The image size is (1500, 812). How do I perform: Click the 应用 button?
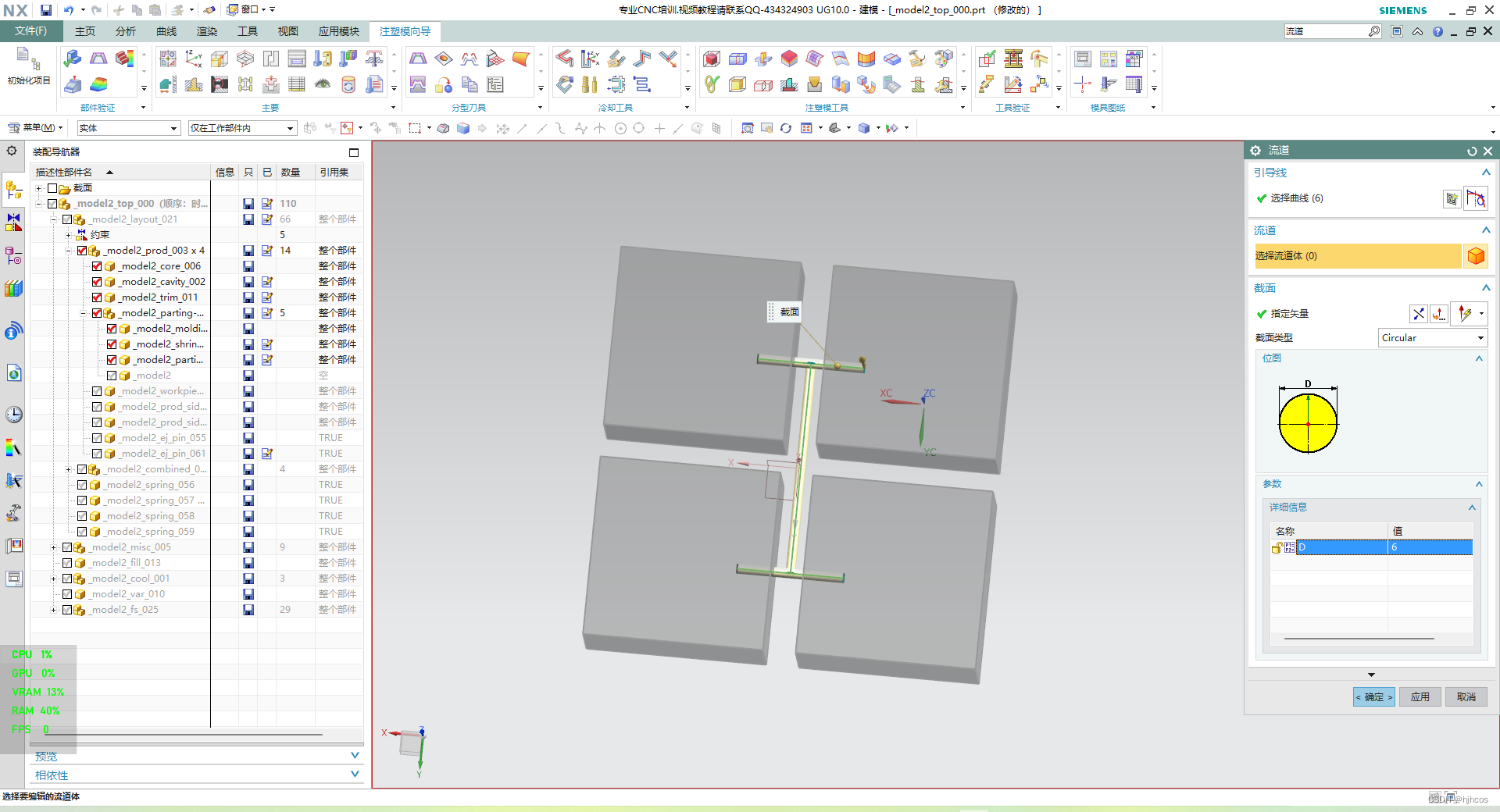pyautogui.click(x=1420, y=697)
